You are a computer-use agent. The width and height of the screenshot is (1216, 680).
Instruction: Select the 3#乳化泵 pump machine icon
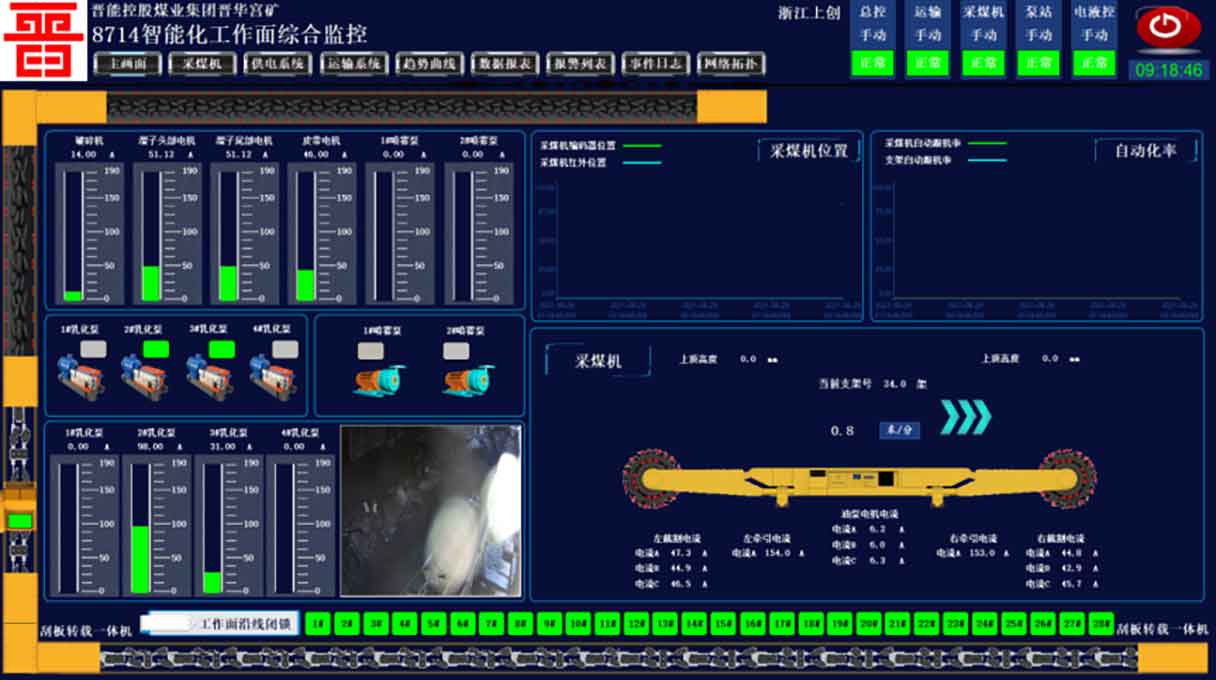pyautogui.click(x=208, y=377)
